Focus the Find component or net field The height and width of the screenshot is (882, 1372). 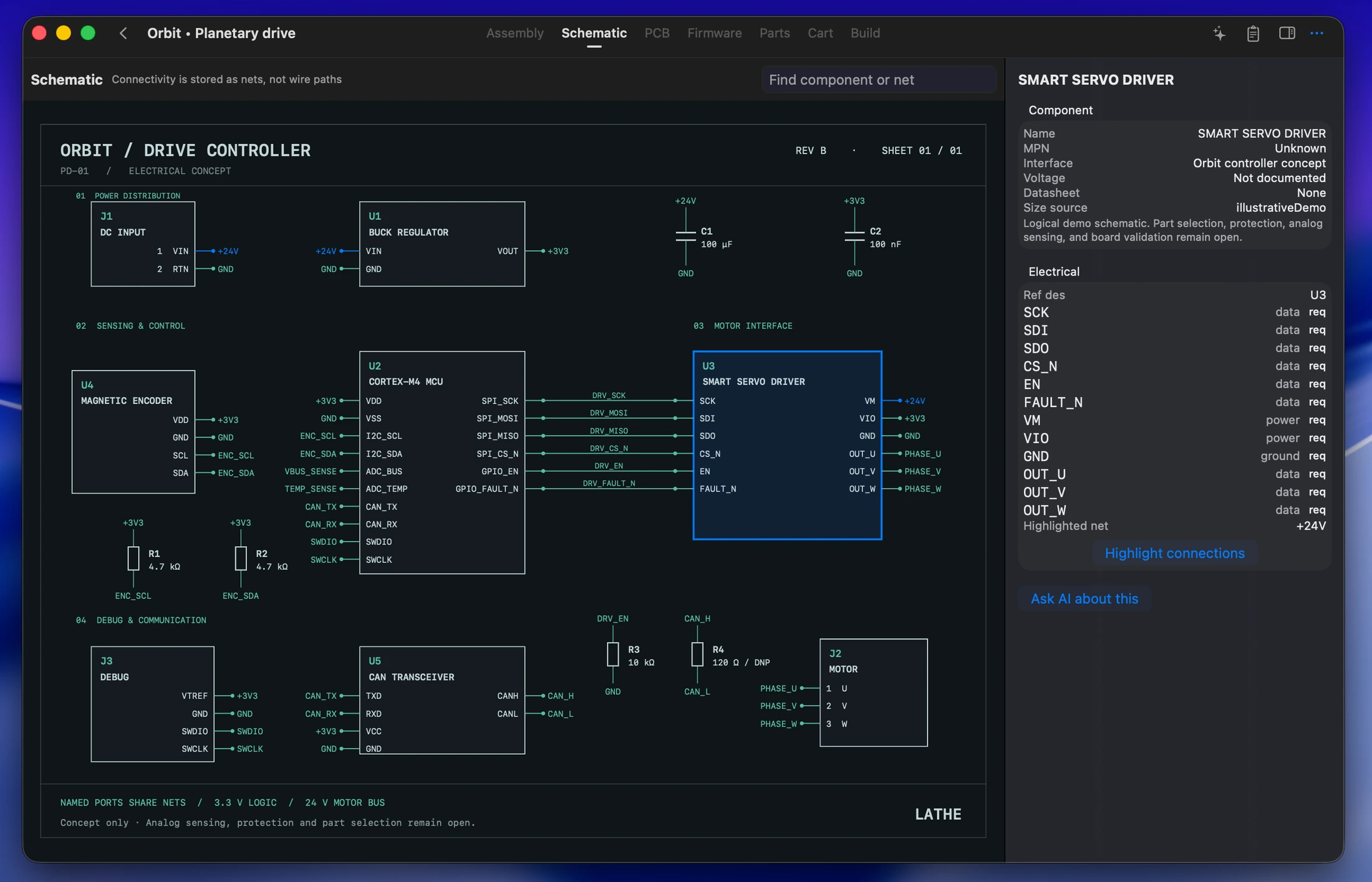878,80
